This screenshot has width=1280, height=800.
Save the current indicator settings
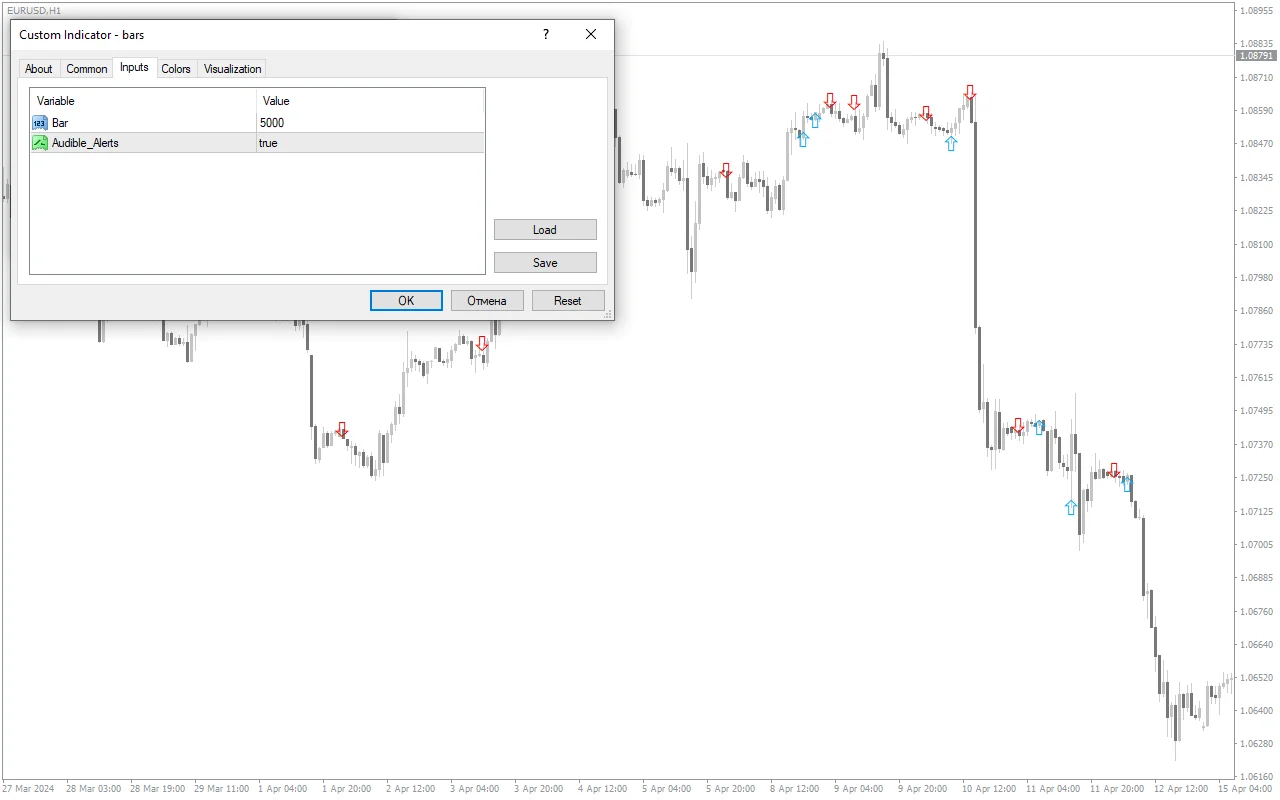(x=545, y=262)
